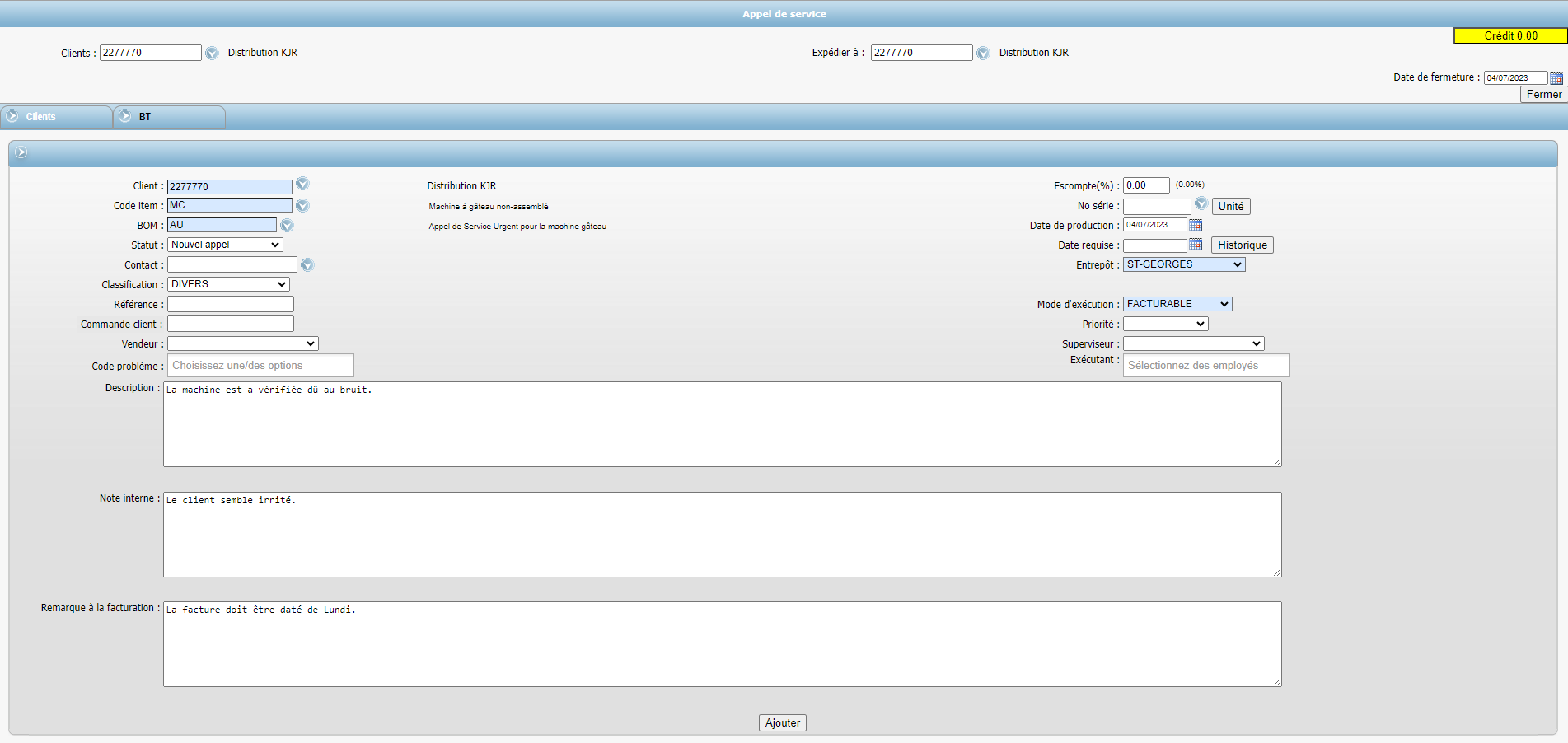Switch to the BT tab
This screenshot has height=743, width=1568.
click(144, 117)
